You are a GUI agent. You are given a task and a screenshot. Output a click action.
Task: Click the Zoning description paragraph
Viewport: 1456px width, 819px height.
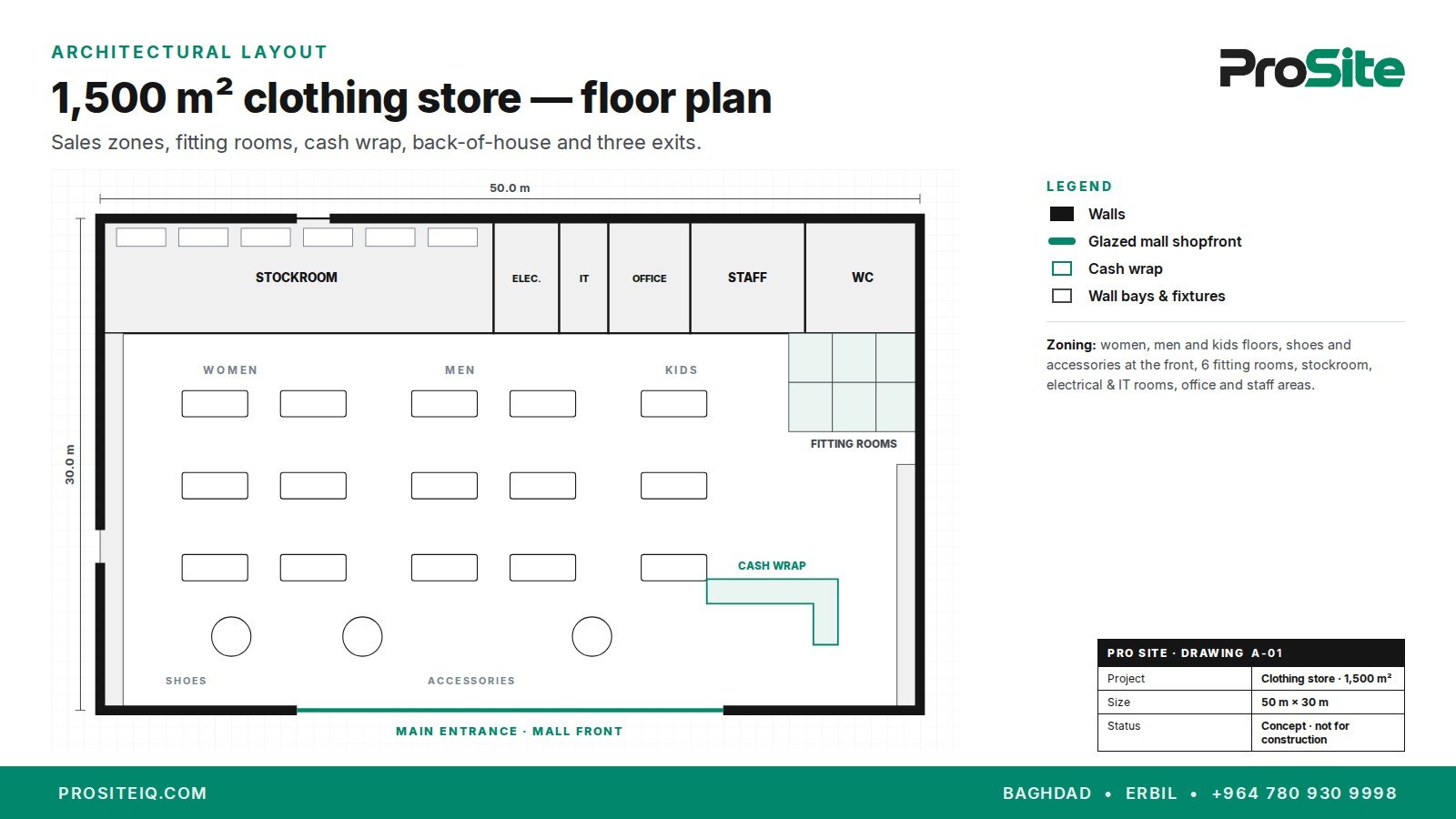[1209, 365]
